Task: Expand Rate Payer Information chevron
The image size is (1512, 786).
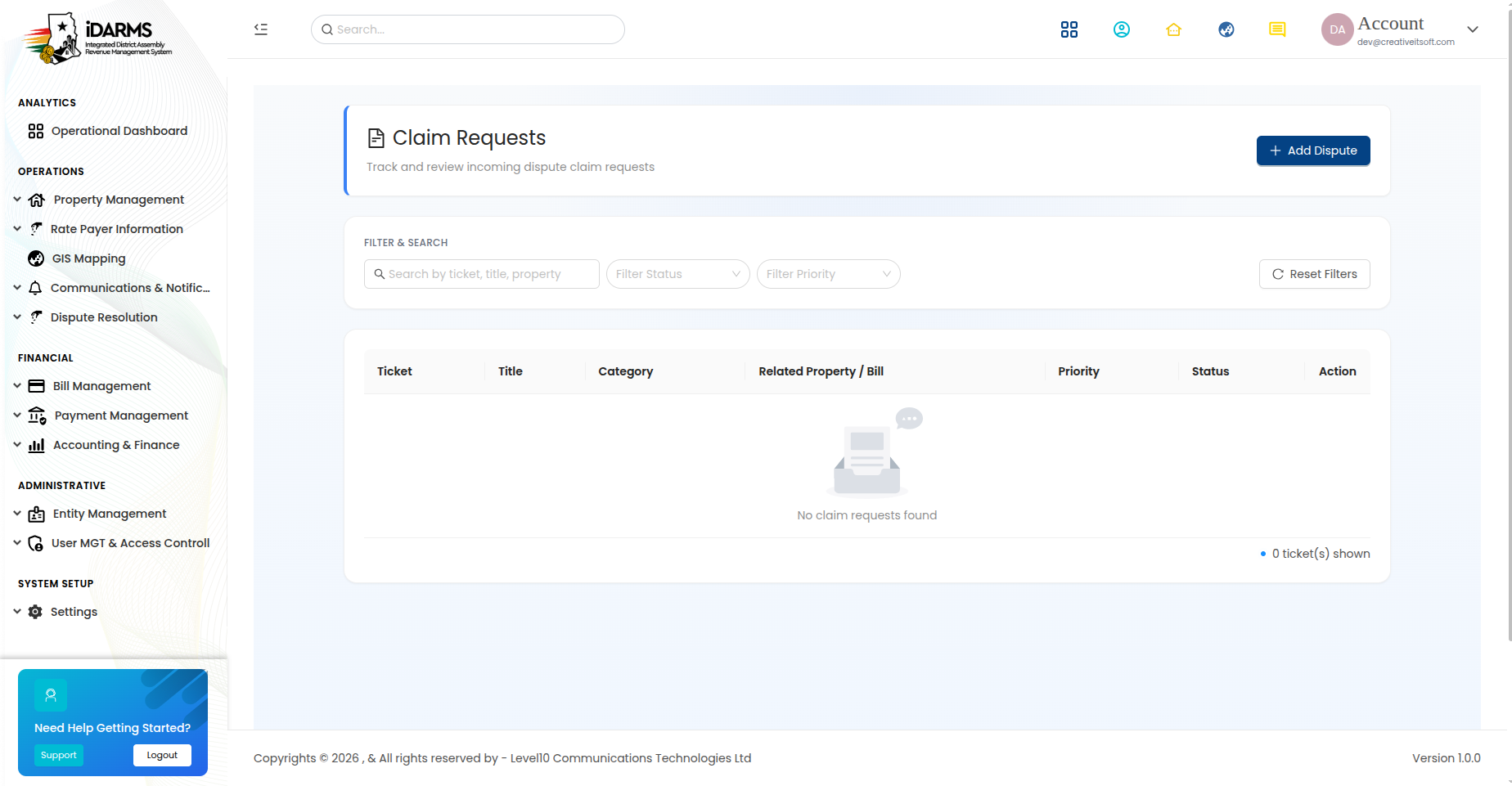Action: (17, 228)
